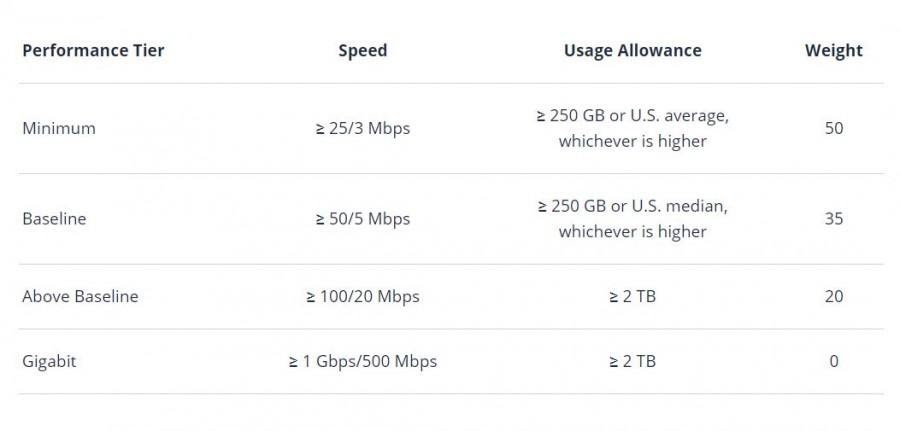Select the Minimum tier row label
This screenshot has height=431, width=900.
click(59, 128)
